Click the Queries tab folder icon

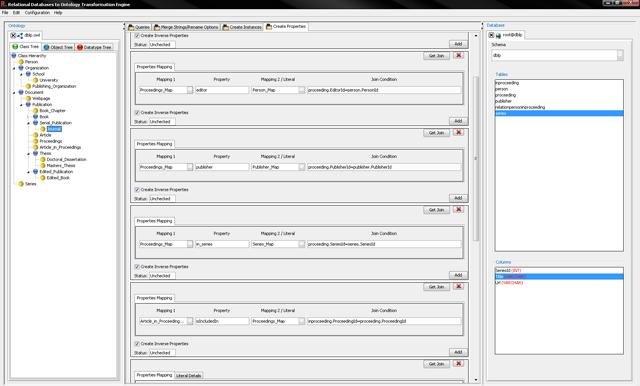point(131,27)
